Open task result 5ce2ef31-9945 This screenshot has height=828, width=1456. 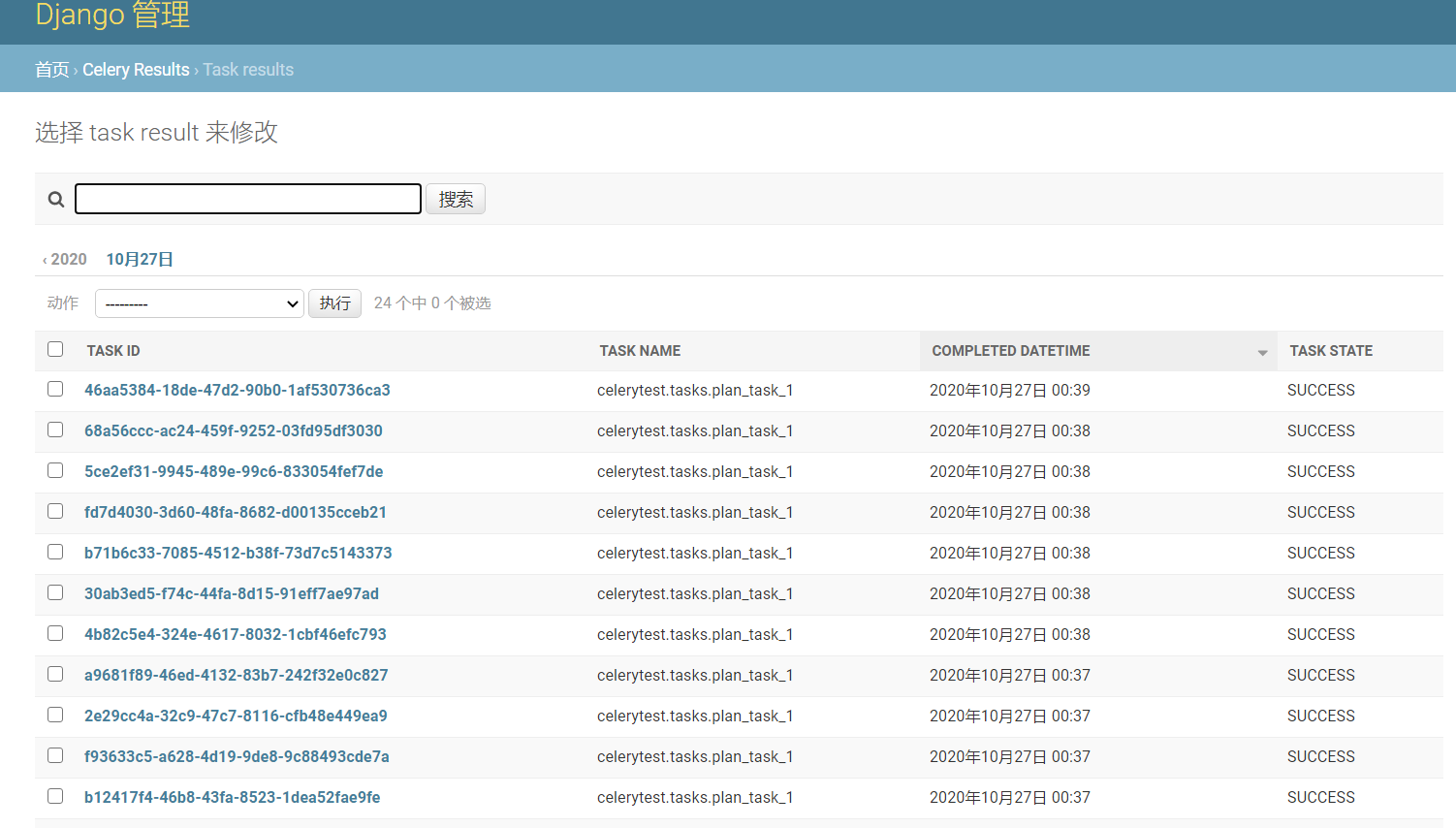tap(233, 470)
